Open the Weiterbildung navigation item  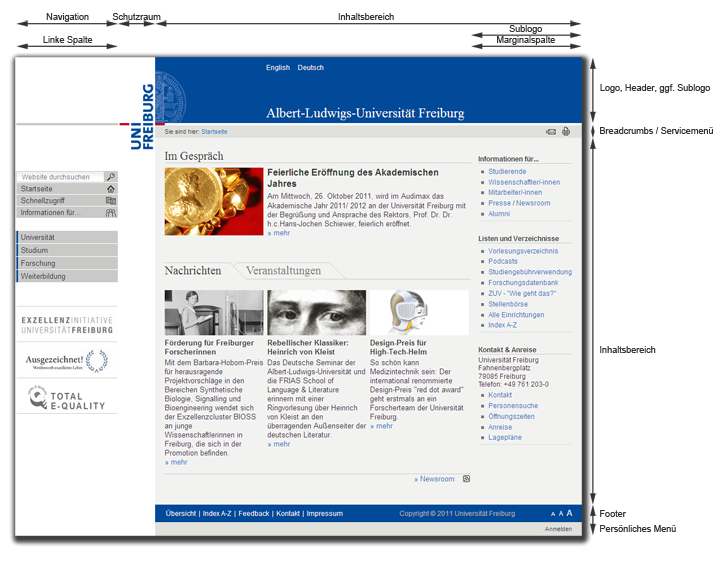(x=67, y=276)
